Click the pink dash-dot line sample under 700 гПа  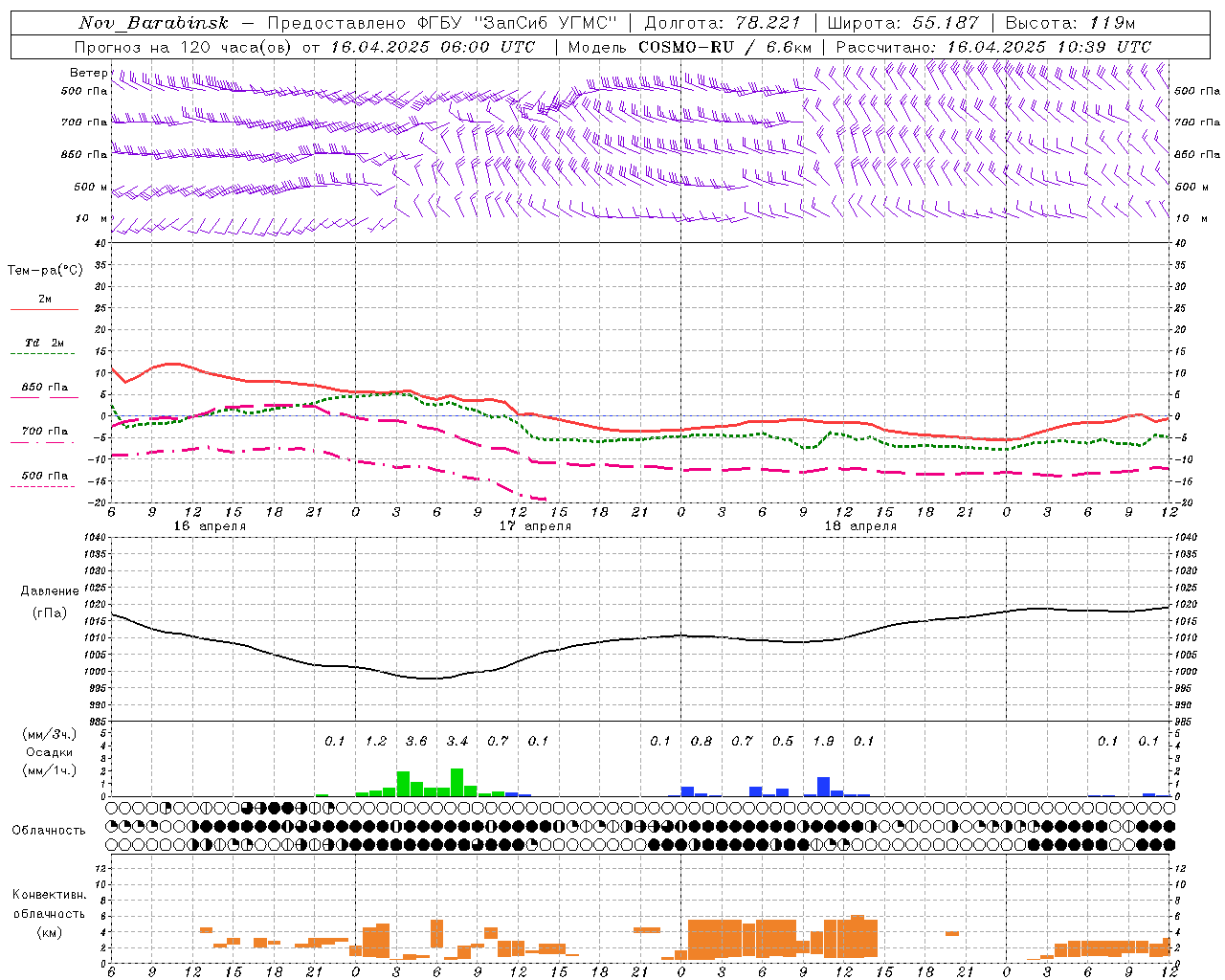[44, 443]
